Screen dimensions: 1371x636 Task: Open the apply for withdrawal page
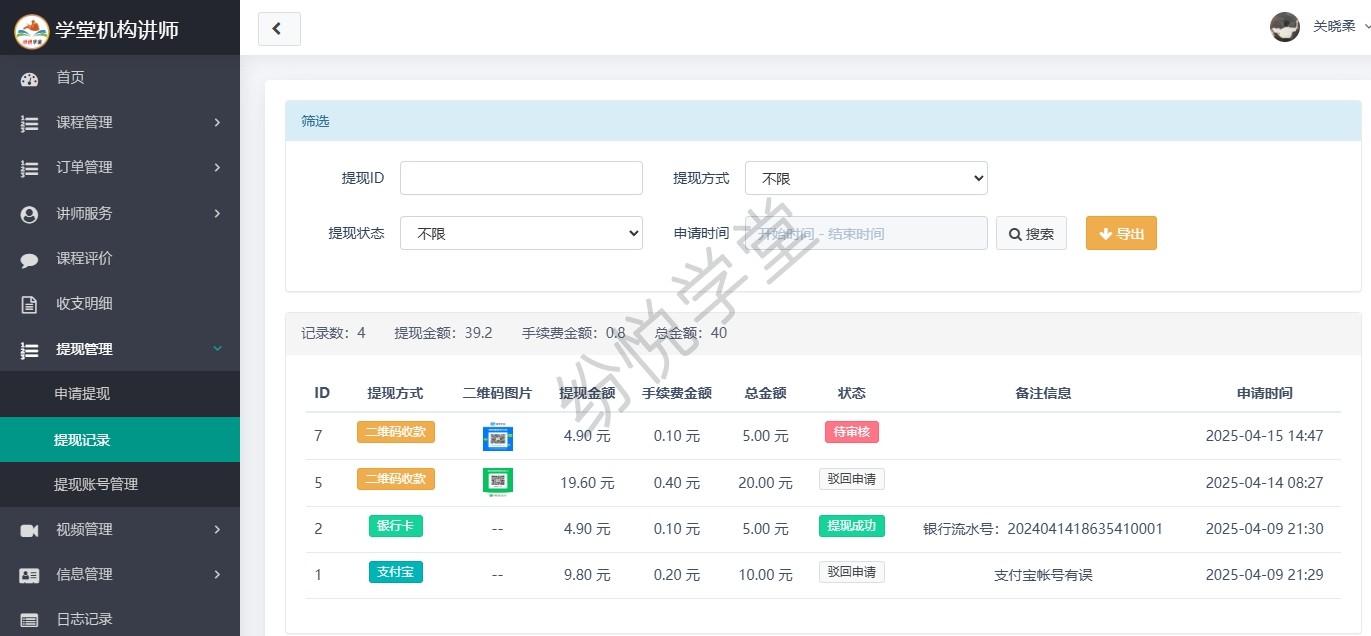(82, 394)
